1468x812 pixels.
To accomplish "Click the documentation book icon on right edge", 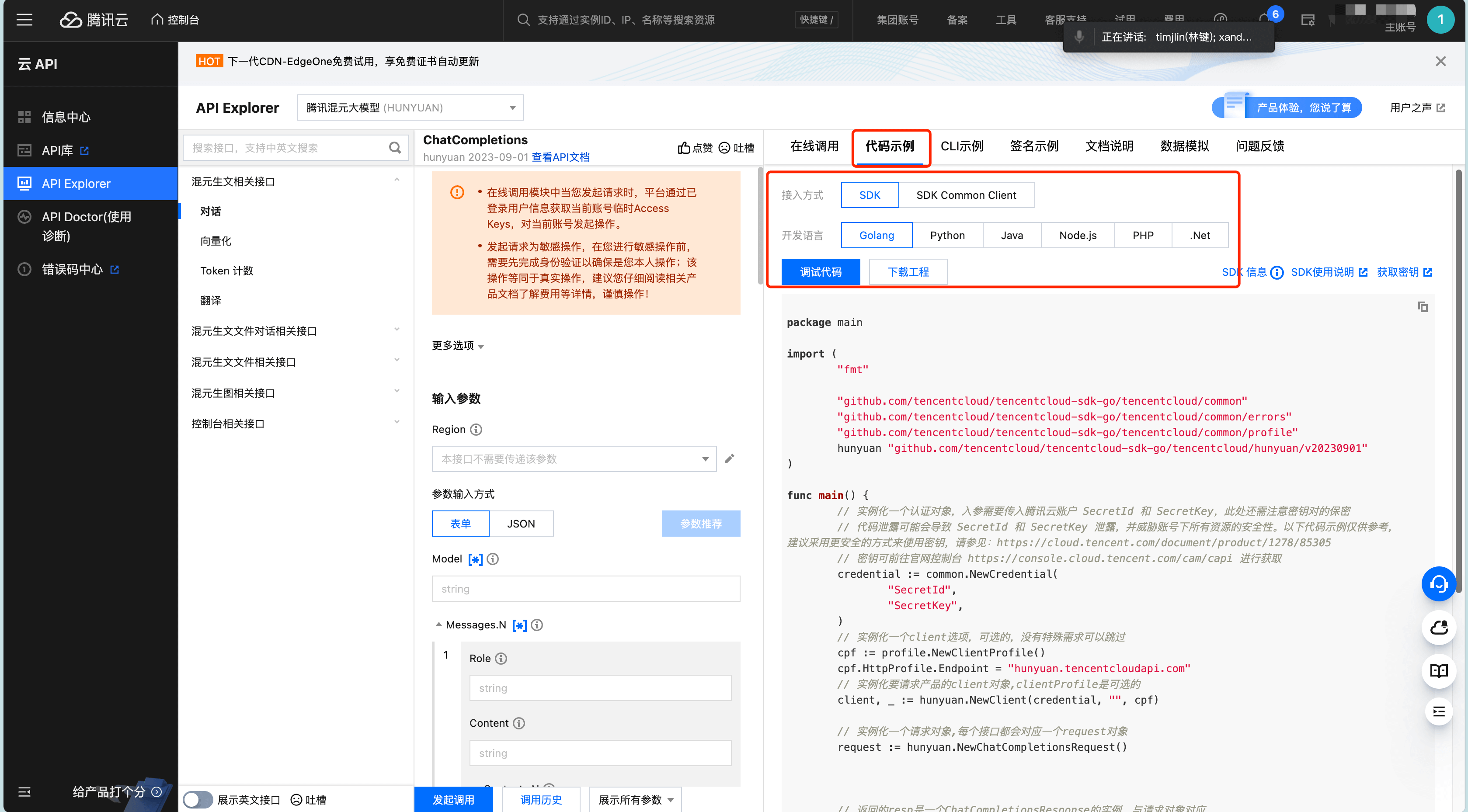I will [x=1438, y=671].
